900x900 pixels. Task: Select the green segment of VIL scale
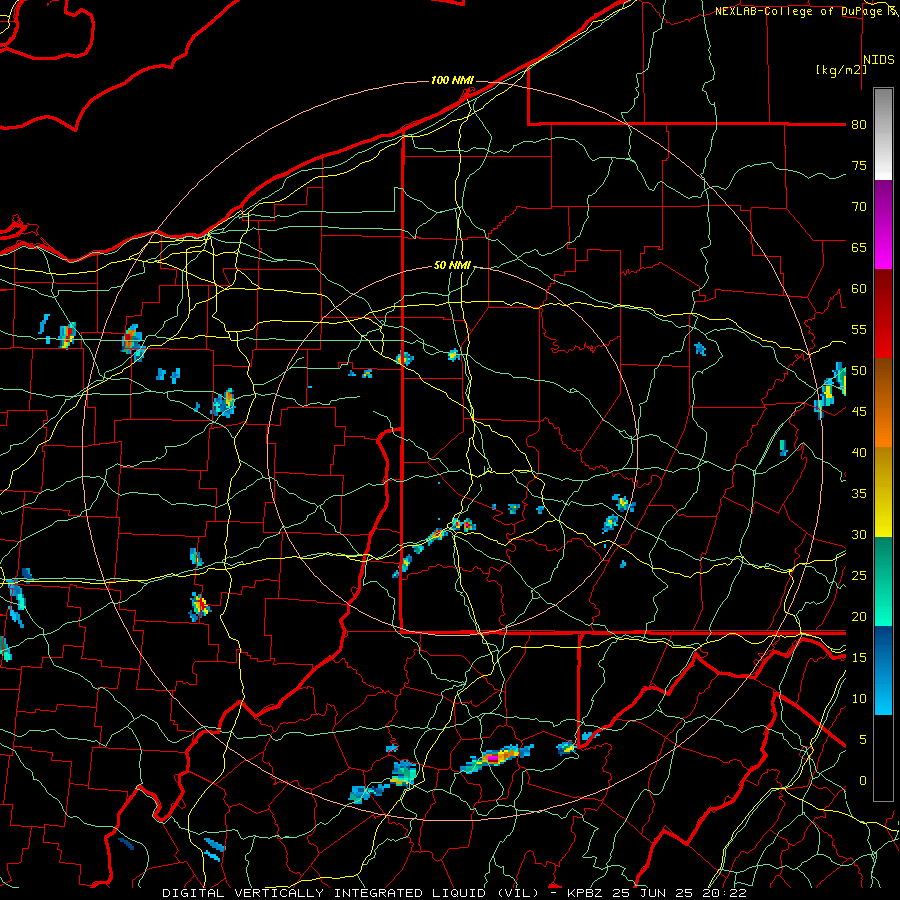coord(883,581)
